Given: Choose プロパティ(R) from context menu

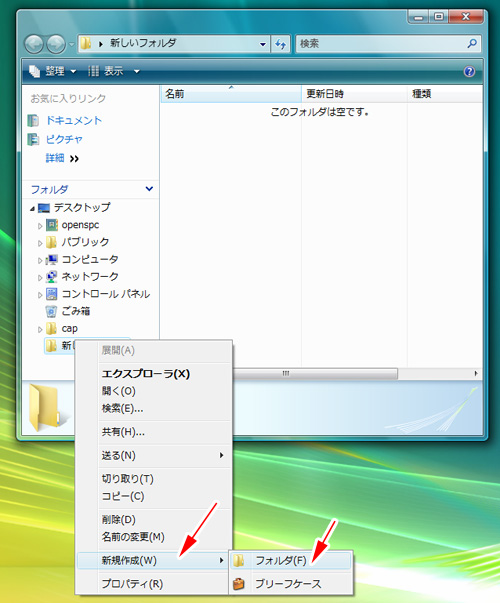Looking at the screenshot, I should point(153,584).
